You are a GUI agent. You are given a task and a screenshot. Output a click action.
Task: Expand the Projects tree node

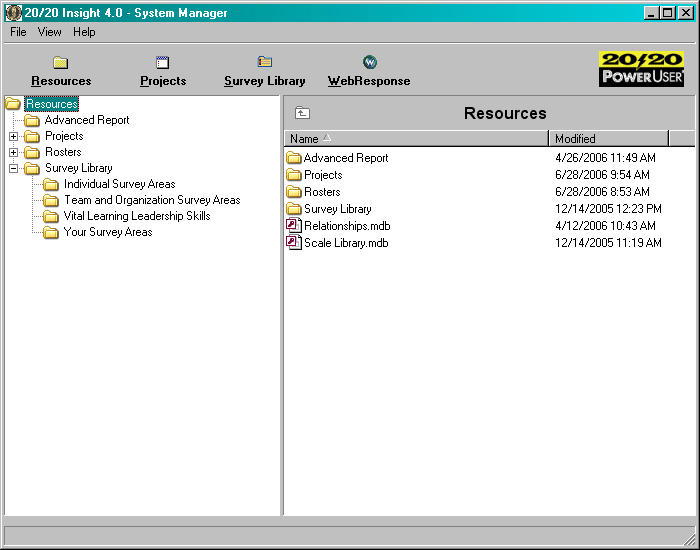coord(13,136)
